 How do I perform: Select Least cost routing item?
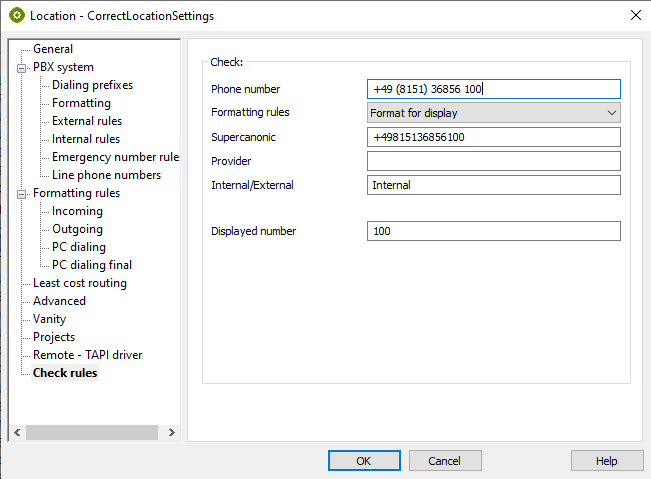(79, 283)
